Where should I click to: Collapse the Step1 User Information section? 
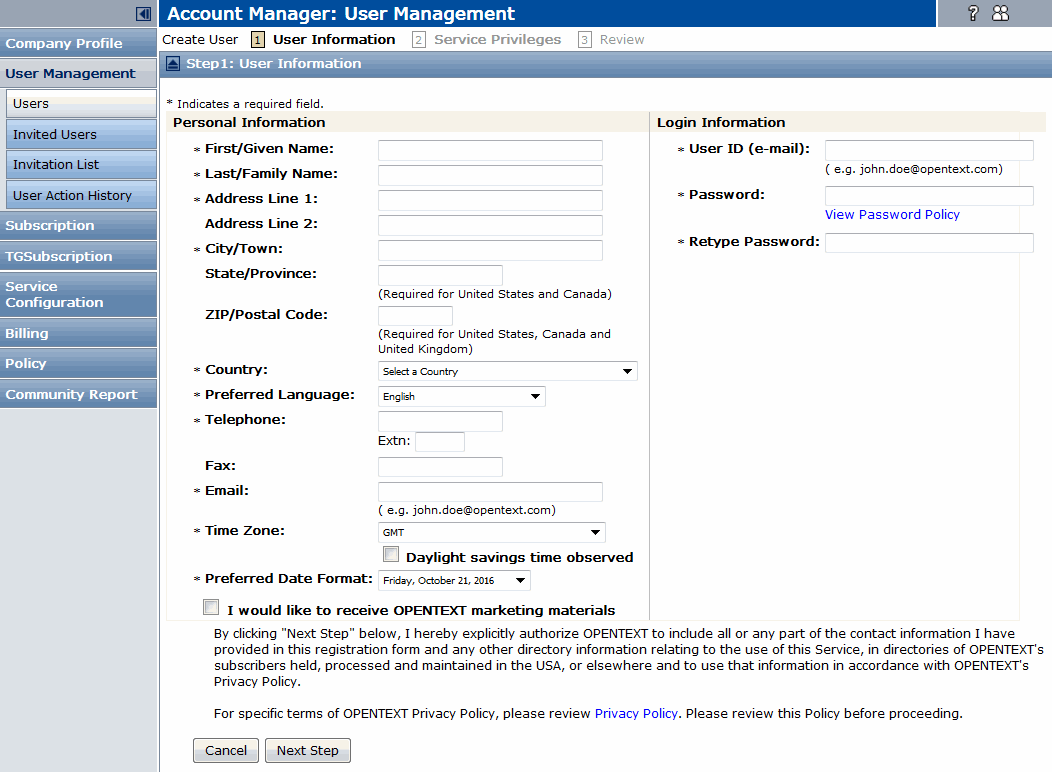point(173,64)
